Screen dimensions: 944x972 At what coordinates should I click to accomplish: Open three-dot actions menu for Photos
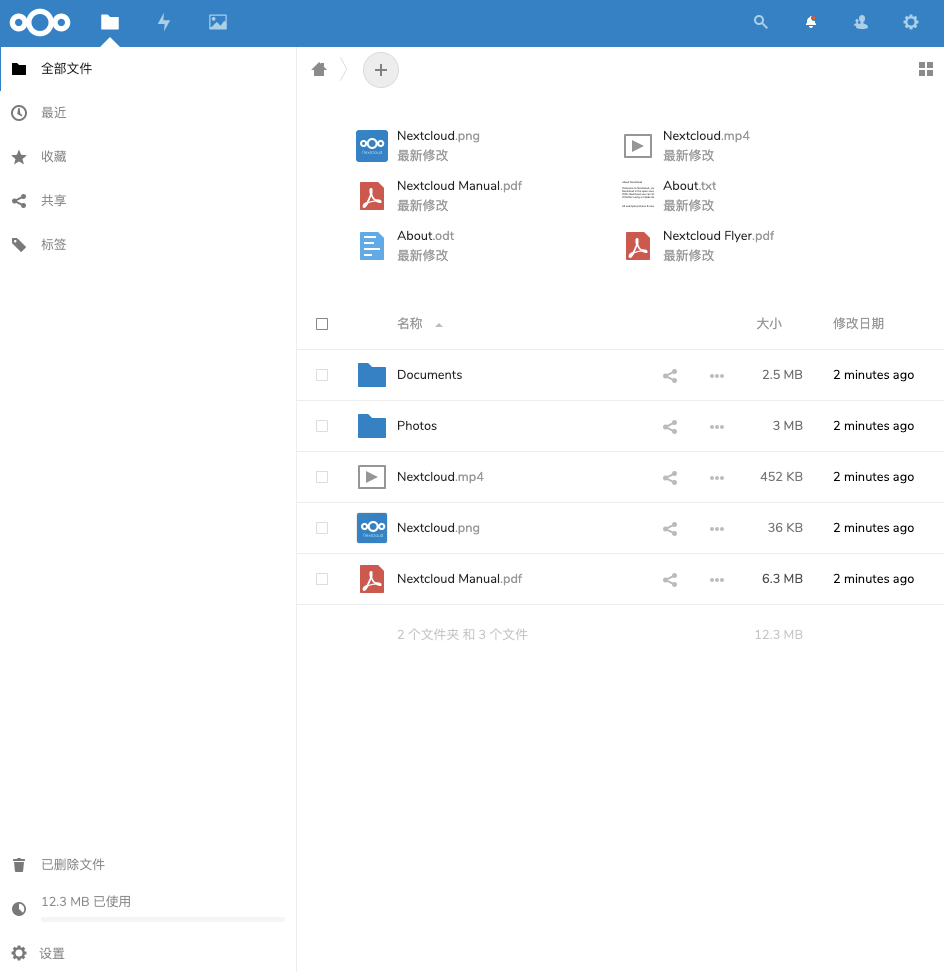click(717, 426)
